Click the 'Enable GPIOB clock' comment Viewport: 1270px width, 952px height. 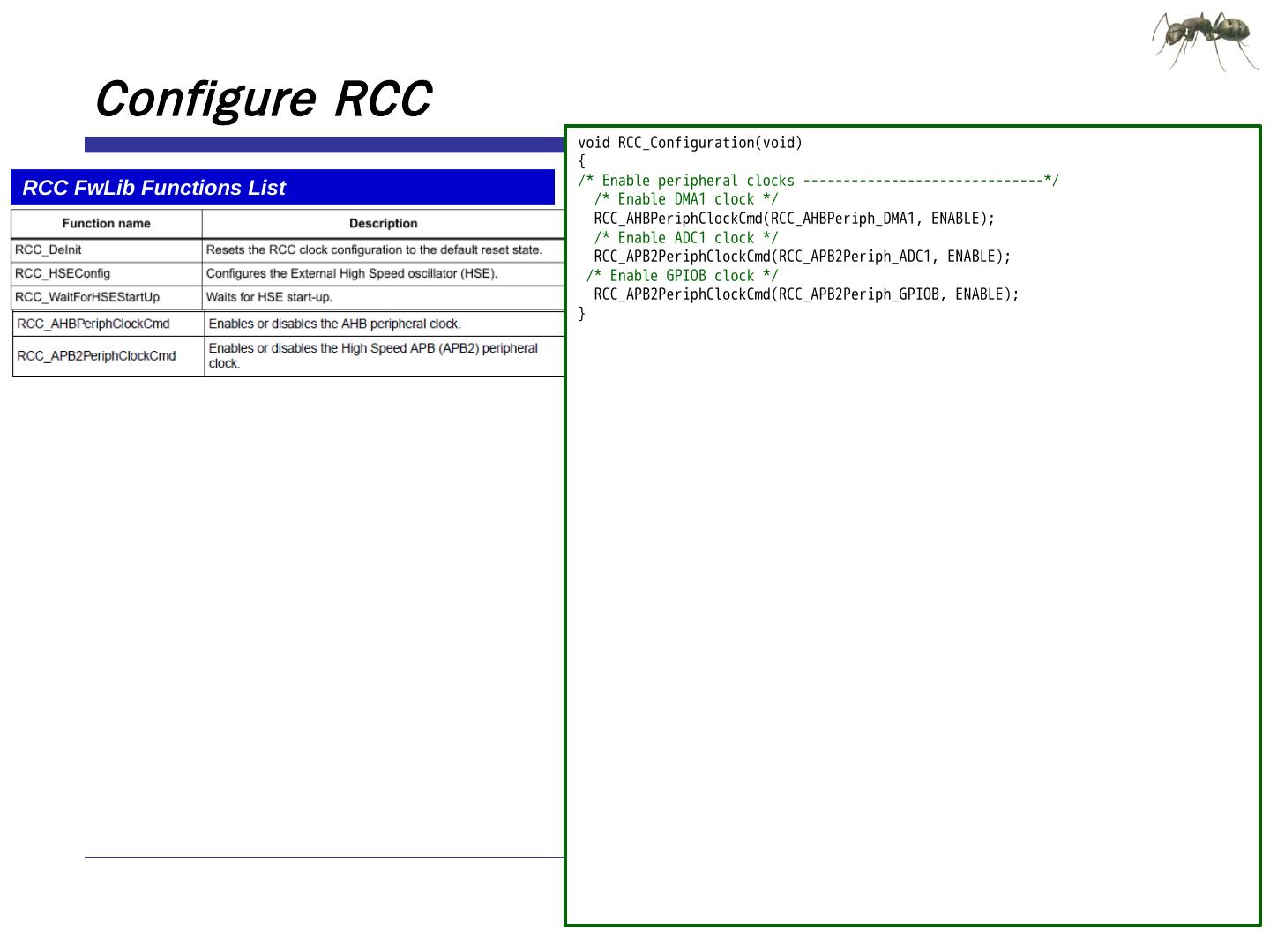(683, 276)
